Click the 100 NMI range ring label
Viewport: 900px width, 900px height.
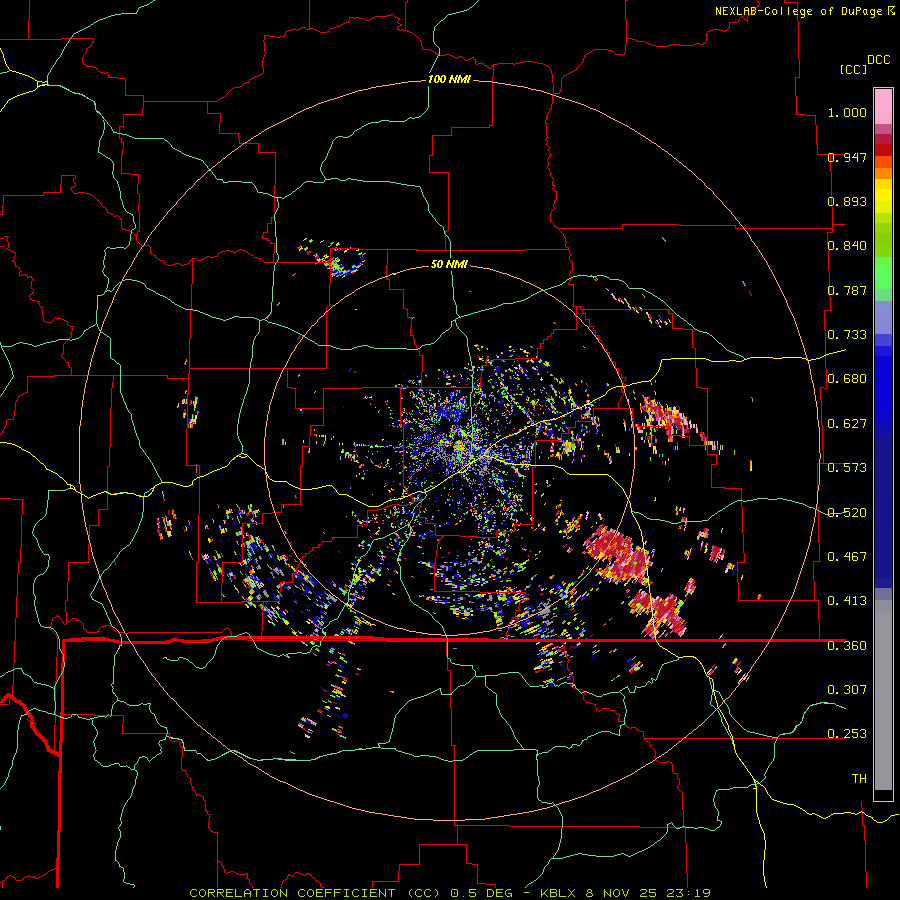point(449,79)
